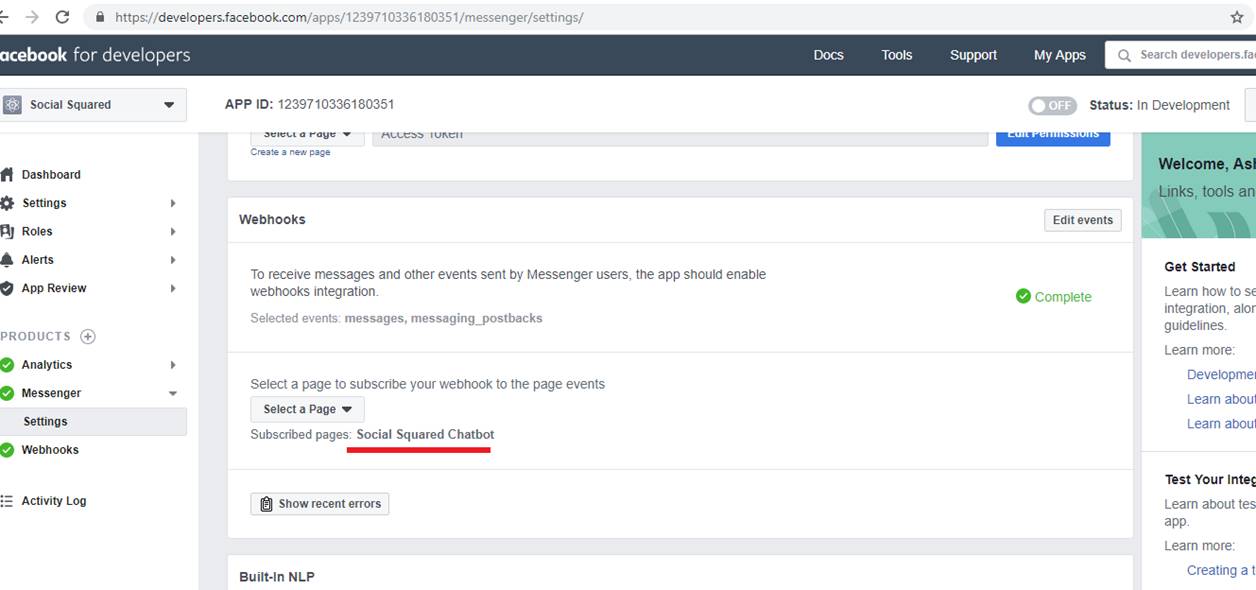The width and height of the screenshot is (1256, 590).
Task: Click the plus icon beside PRODUCTS
Action: [88, 336]
